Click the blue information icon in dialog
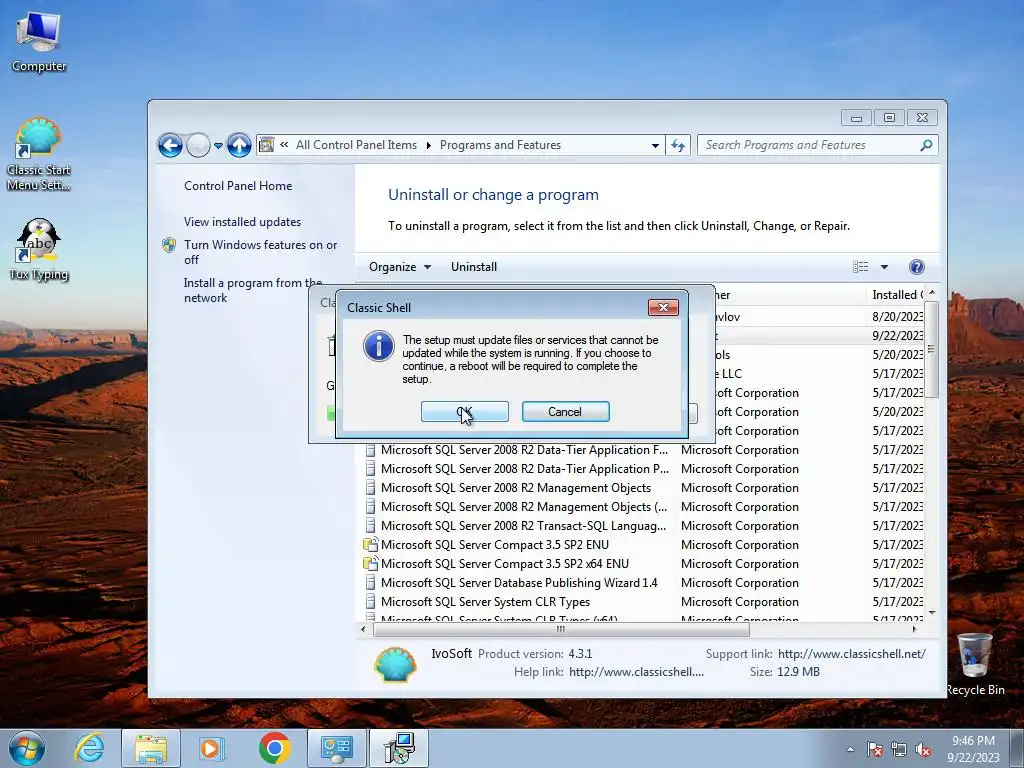 click(x=379, y=346)
